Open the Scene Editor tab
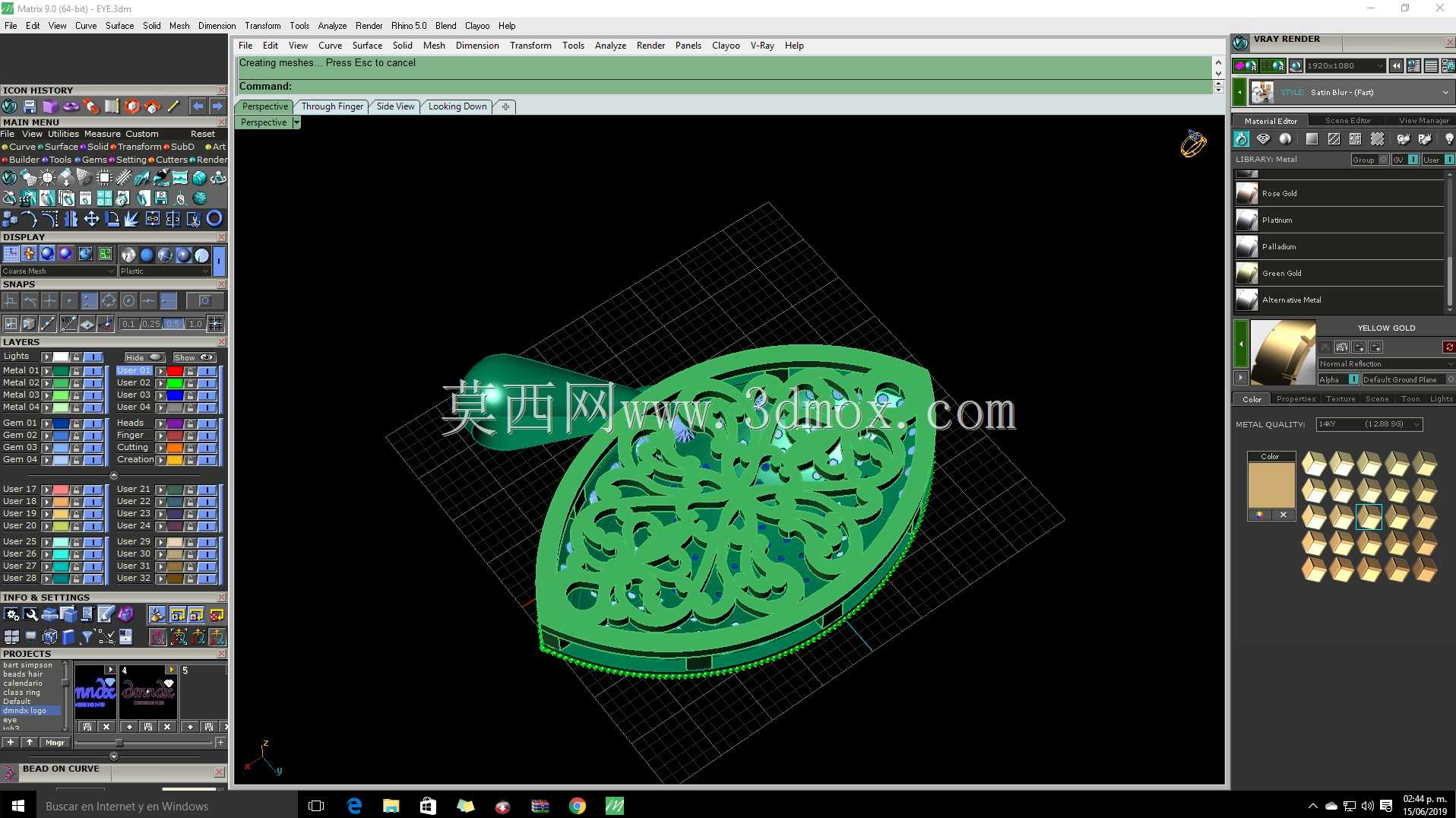The height and width of the screenshot is (818, 1456). 1347,121
